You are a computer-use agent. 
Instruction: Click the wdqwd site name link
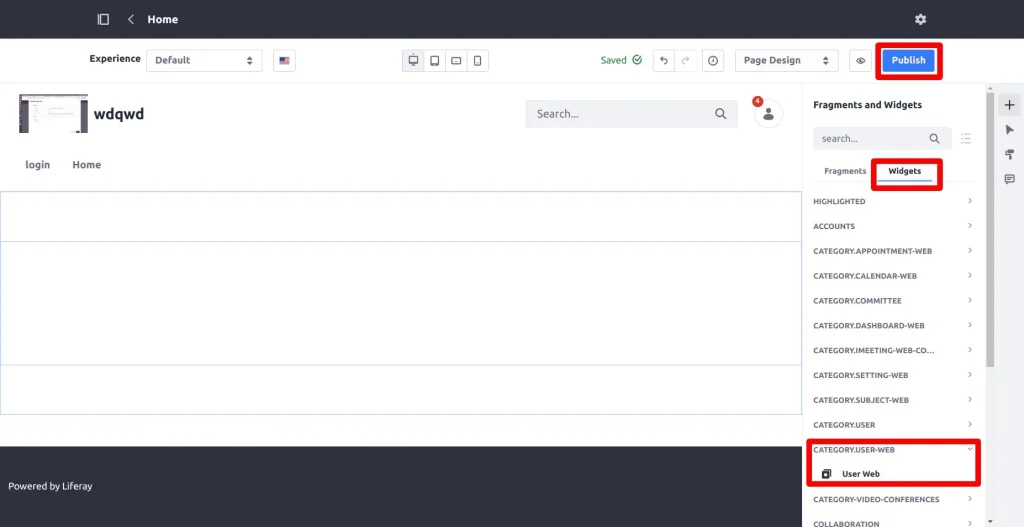(x=119, y=114)
